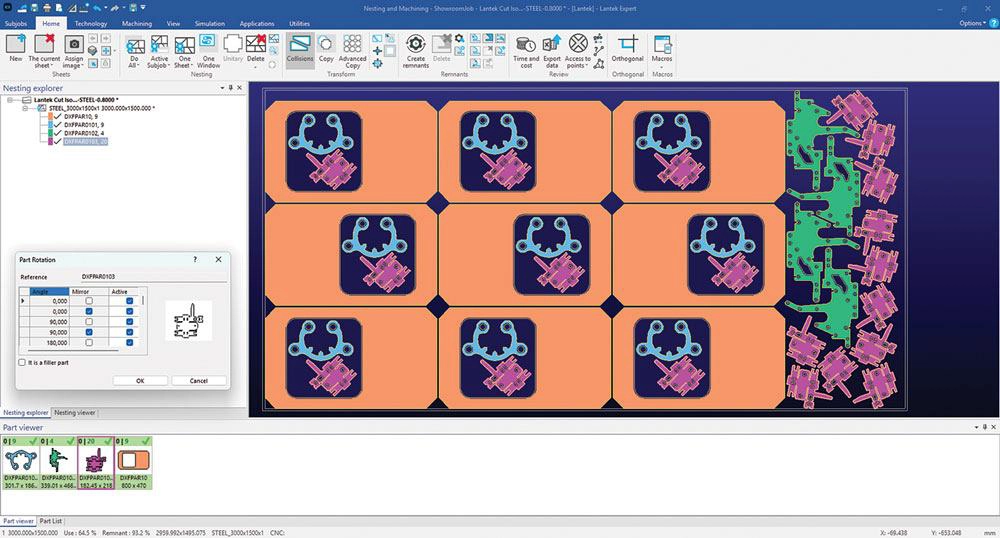The width and height of the screenshot is (1000, 538).
Task: Click the Reference field showing DXFPAR0103
Action: [153, 277]
